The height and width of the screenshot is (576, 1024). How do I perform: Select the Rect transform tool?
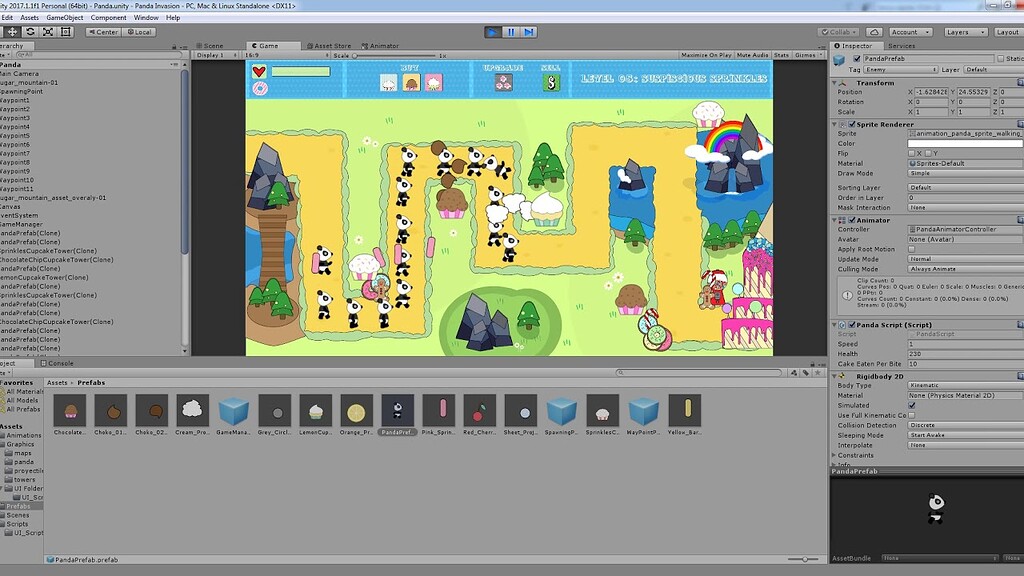click(x=67, y=32)
